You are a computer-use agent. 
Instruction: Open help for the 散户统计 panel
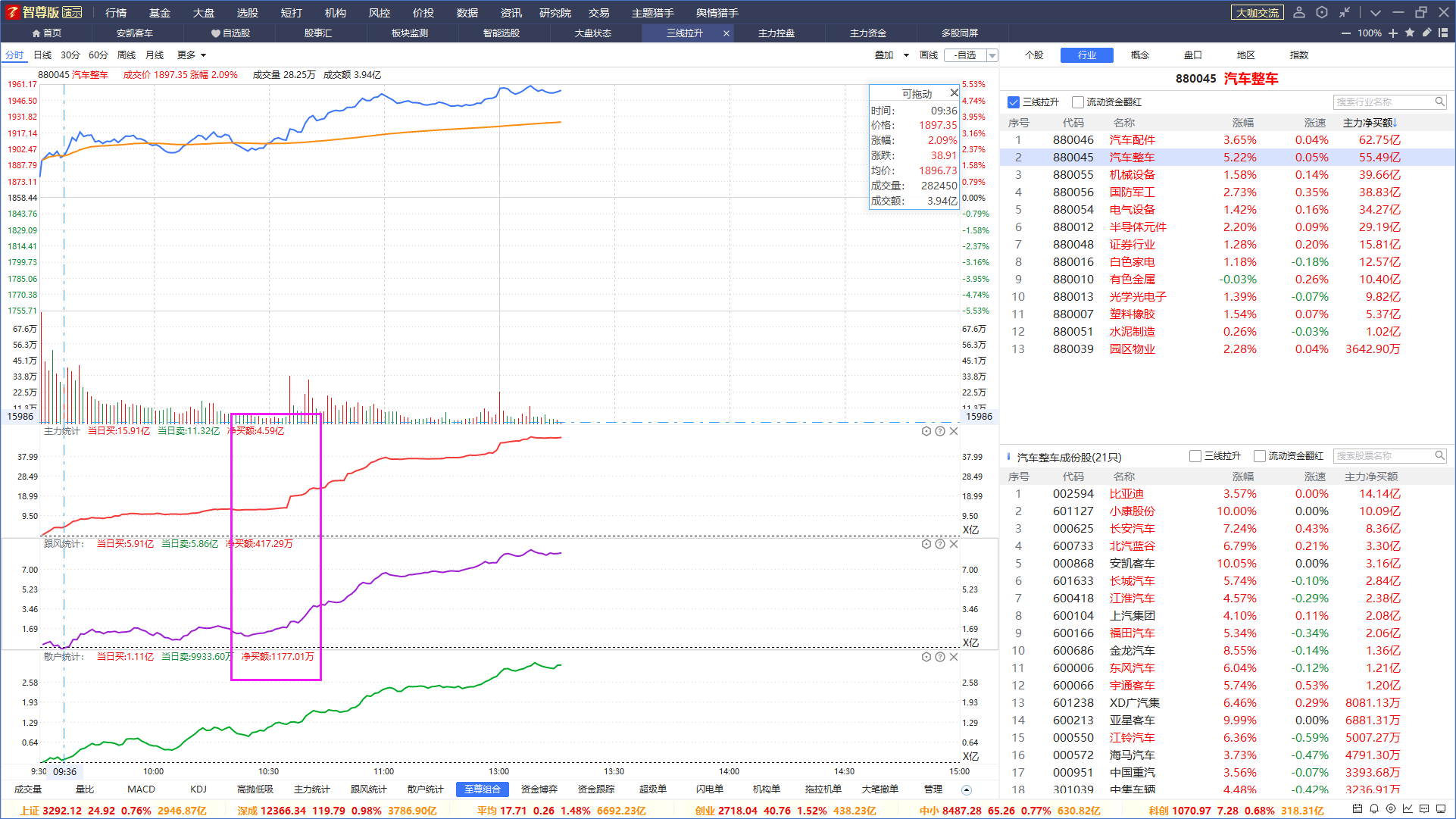(x=940, y=657)
